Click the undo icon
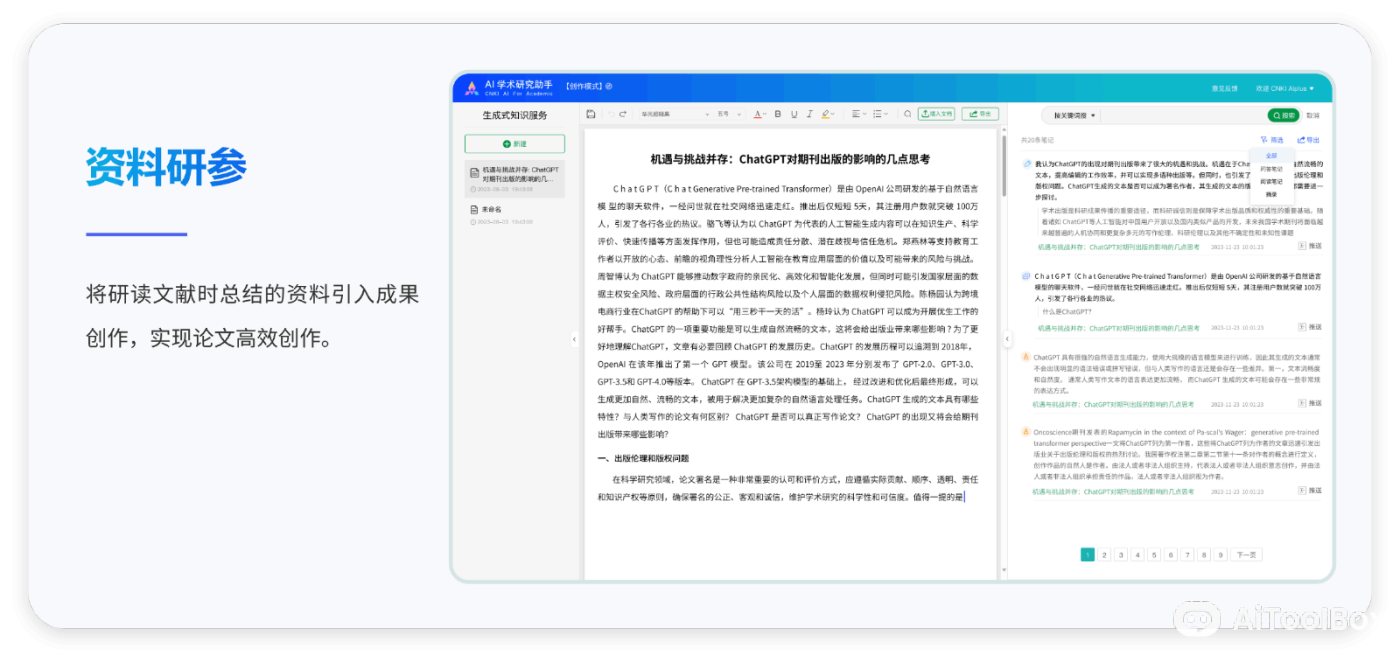The image size is (1400, 662). click(611, 115)
